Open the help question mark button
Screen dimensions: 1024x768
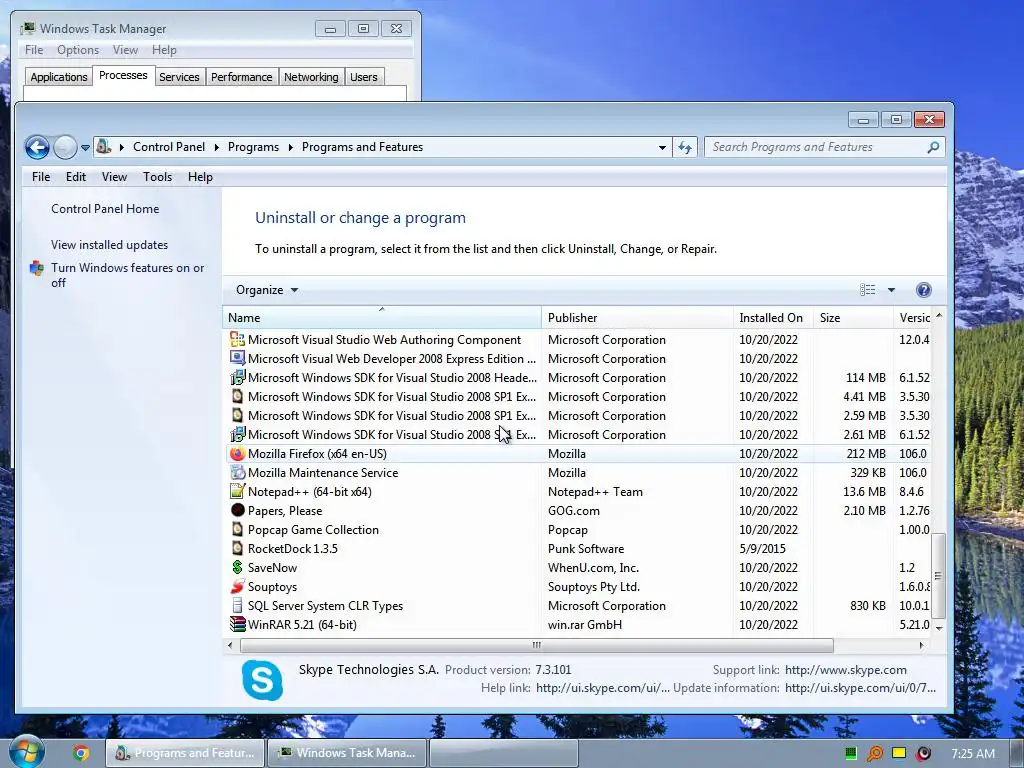[x=923, y=290]
